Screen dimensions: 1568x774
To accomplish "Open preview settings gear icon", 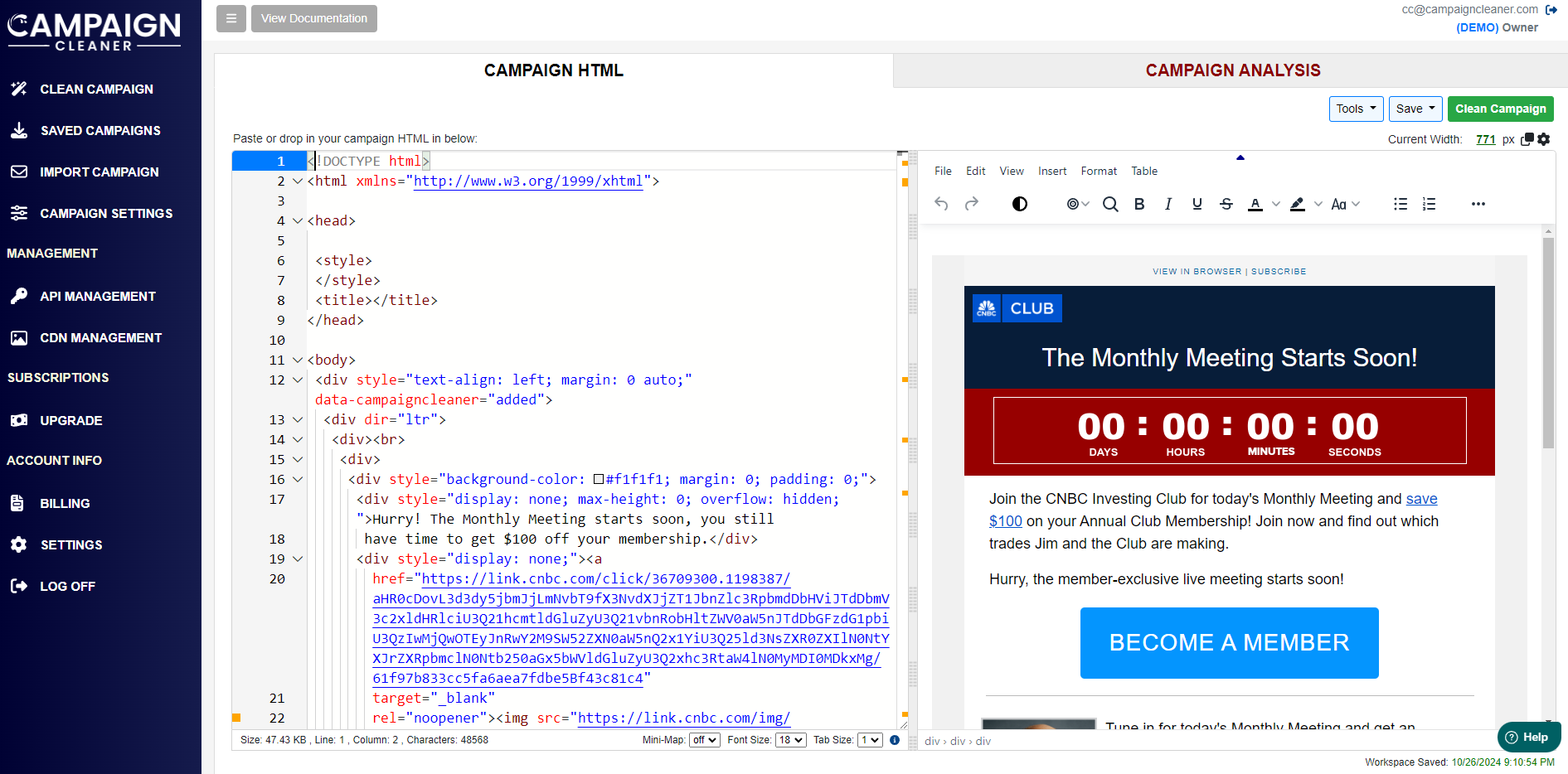I will 1543,139.
